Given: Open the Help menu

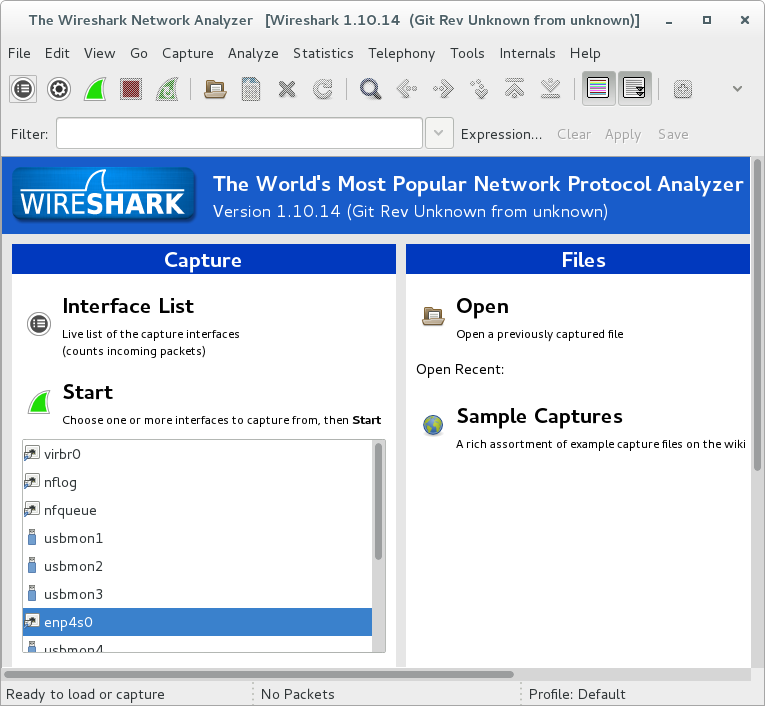Looking at the screenshot, I should click(x=585, y=53).
